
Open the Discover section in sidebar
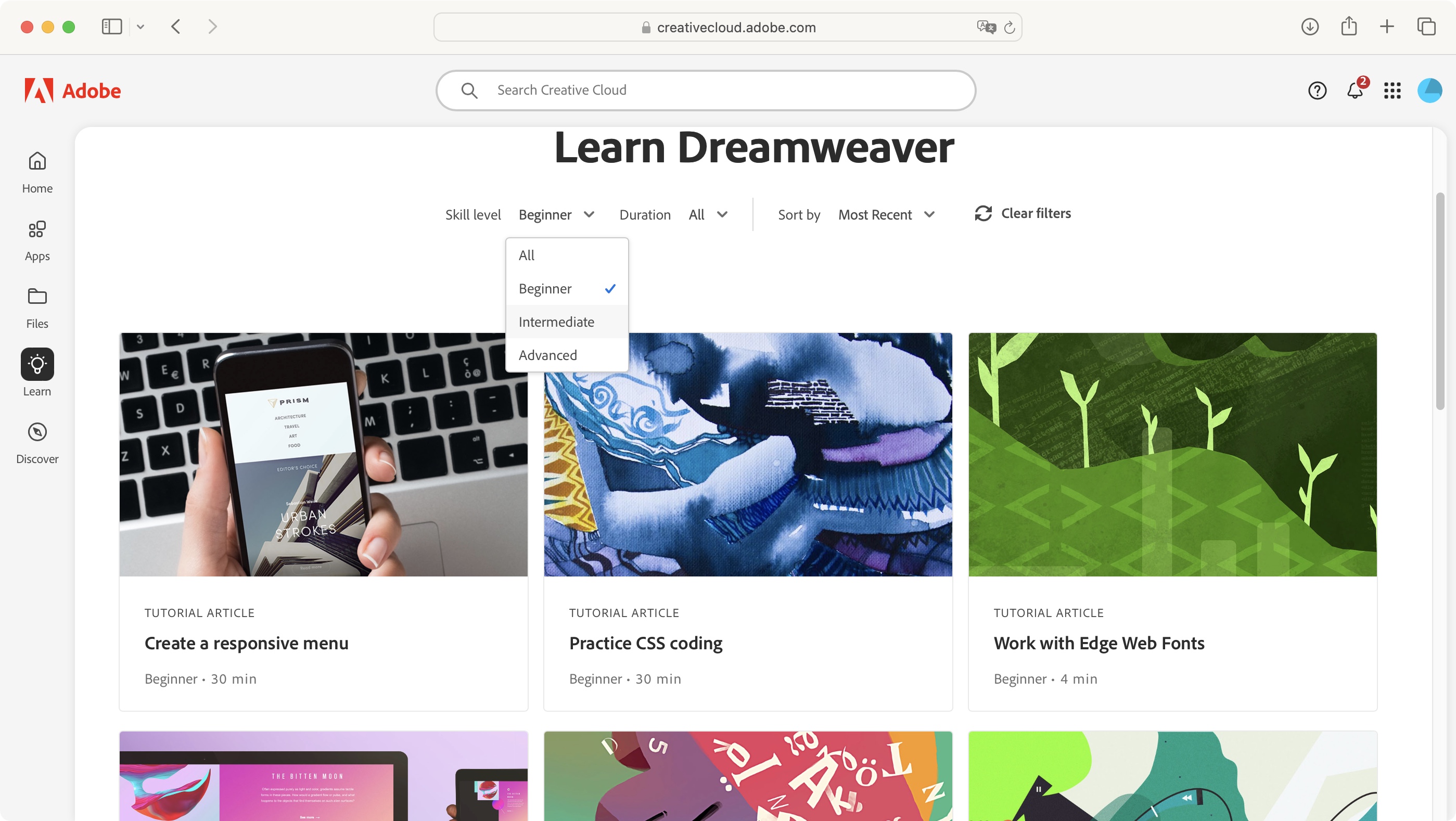(x=37, y=442)
